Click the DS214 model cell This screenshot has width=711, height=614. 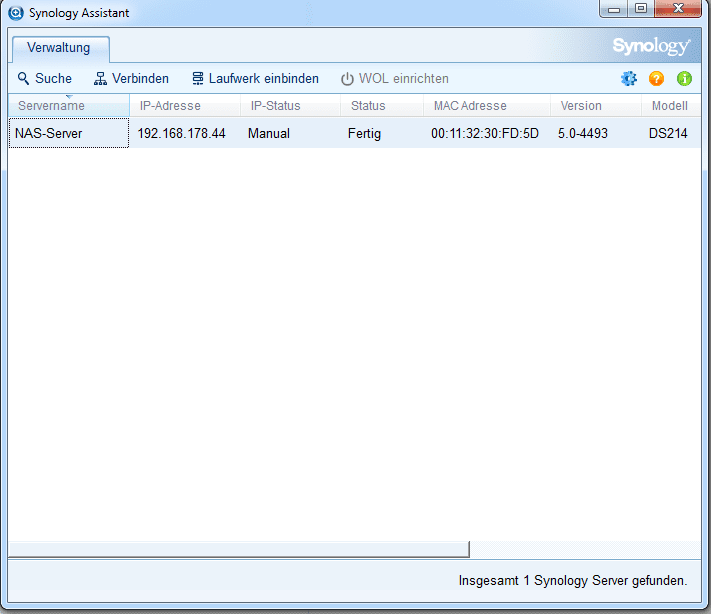click(668, 133)
